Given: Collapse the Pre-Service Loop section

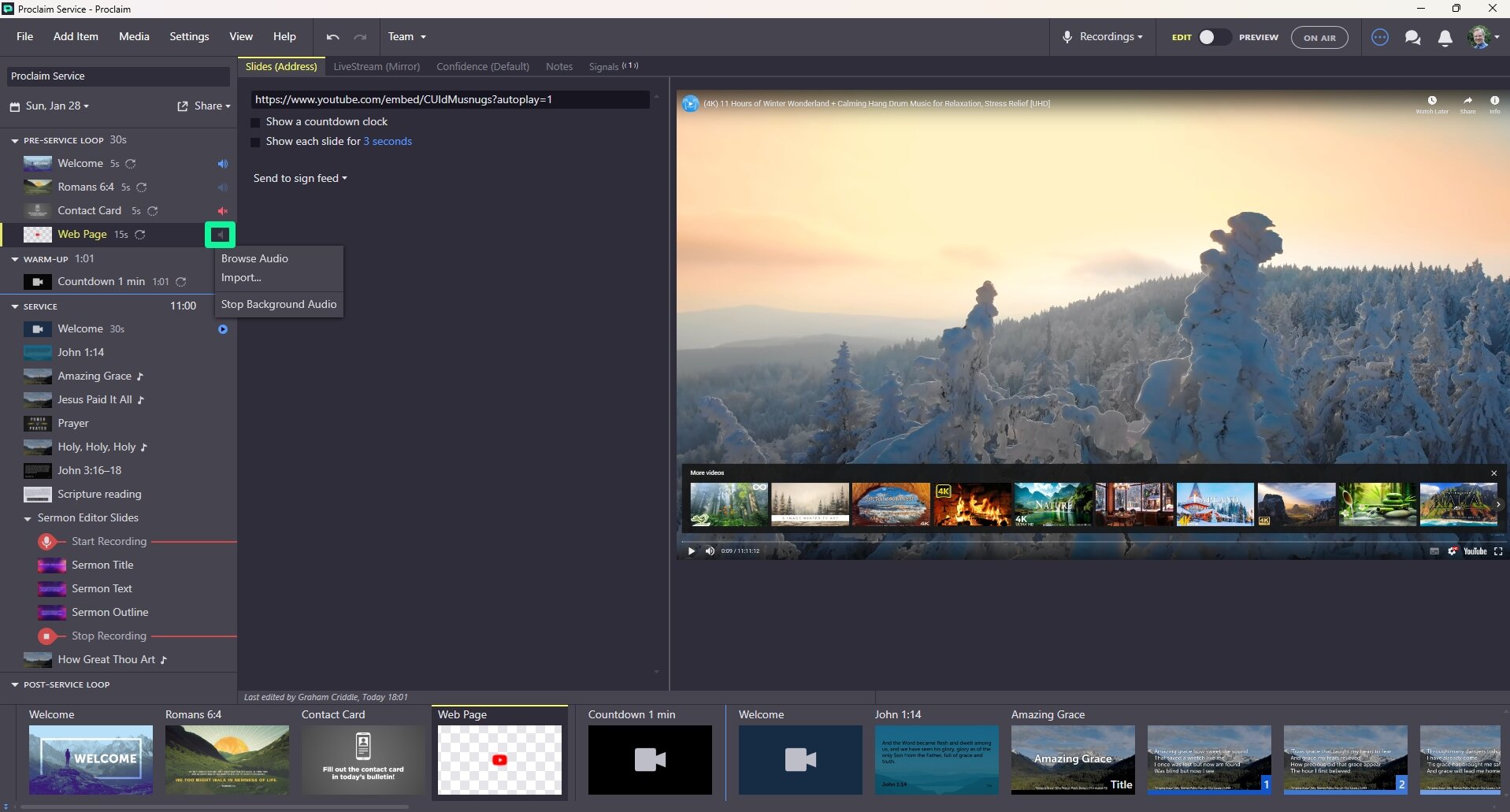Looking at the screenshot, I should click(15, 140).
